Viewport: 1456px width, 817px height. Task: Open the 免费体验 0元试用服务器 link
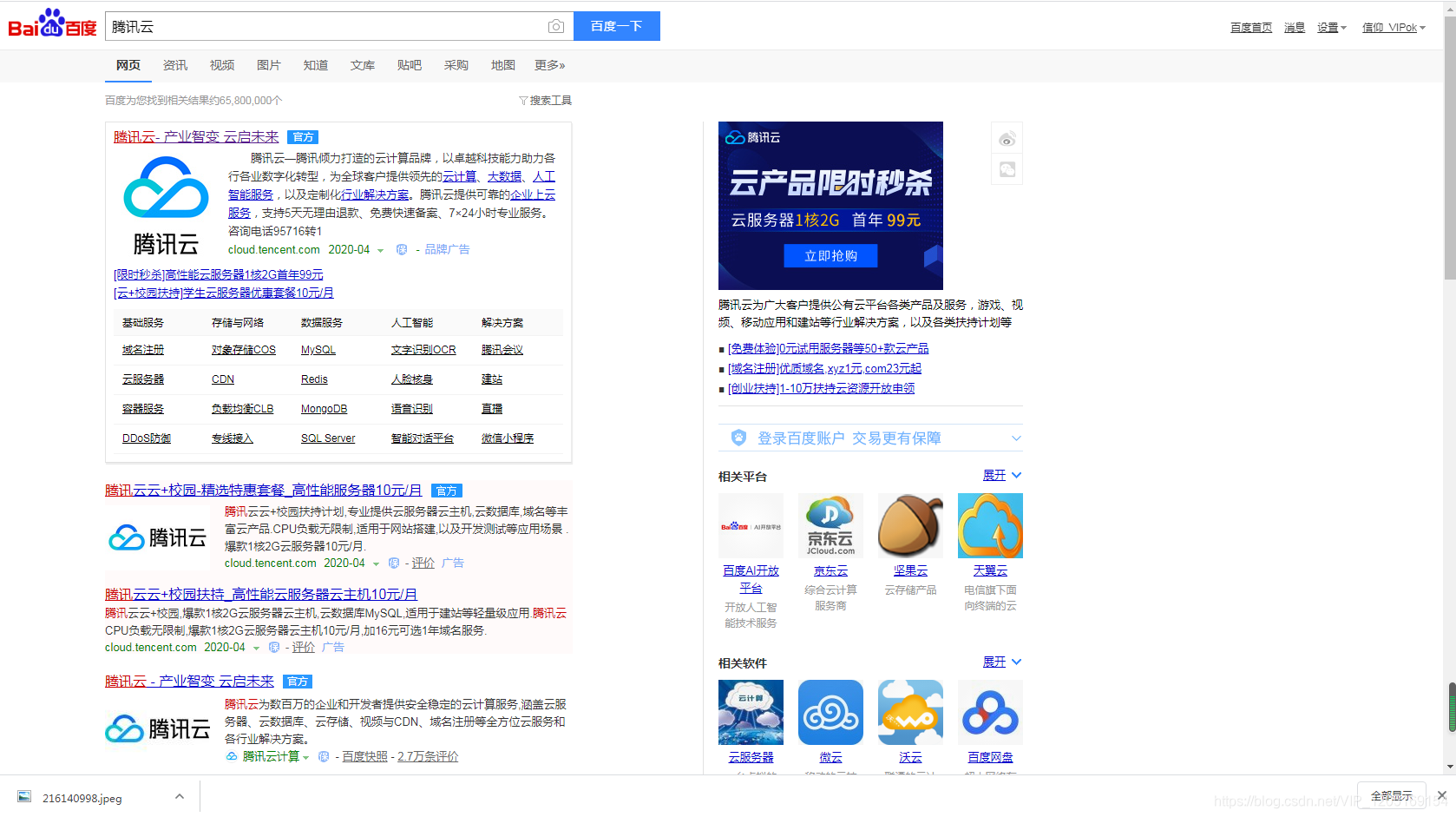tap(829, 348)
